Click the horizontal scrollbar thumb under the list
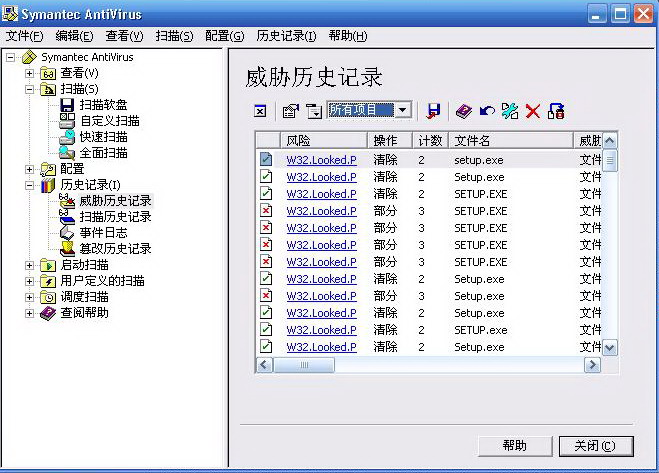 (x=304, y=365)
